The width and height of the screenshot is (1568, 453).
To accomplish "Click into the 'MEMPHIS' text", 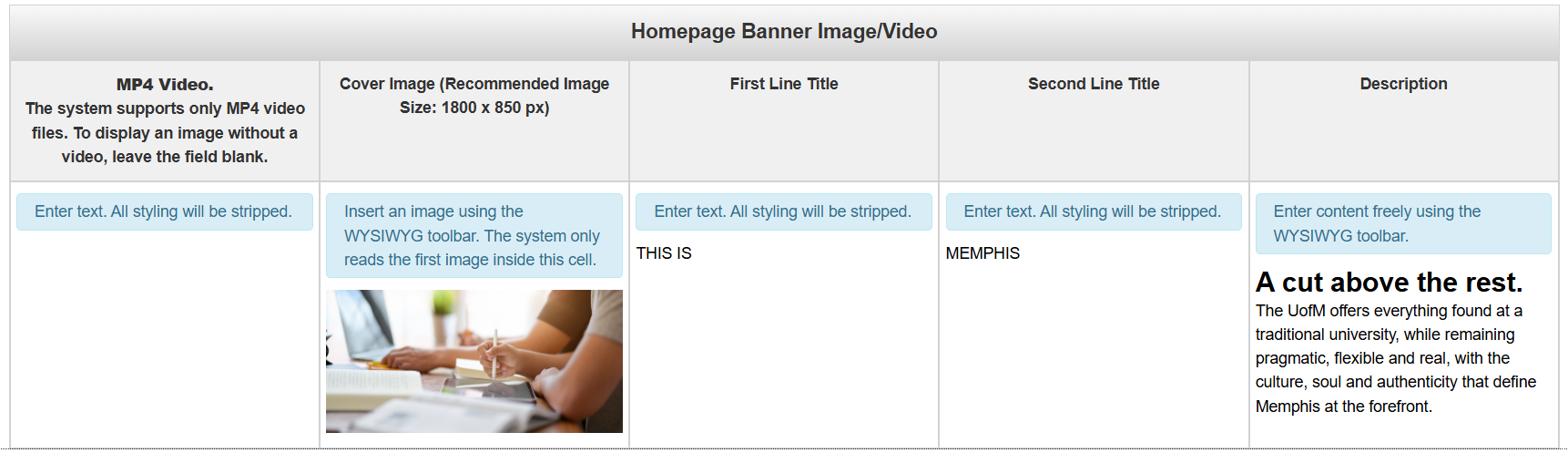I will point(983,253).
